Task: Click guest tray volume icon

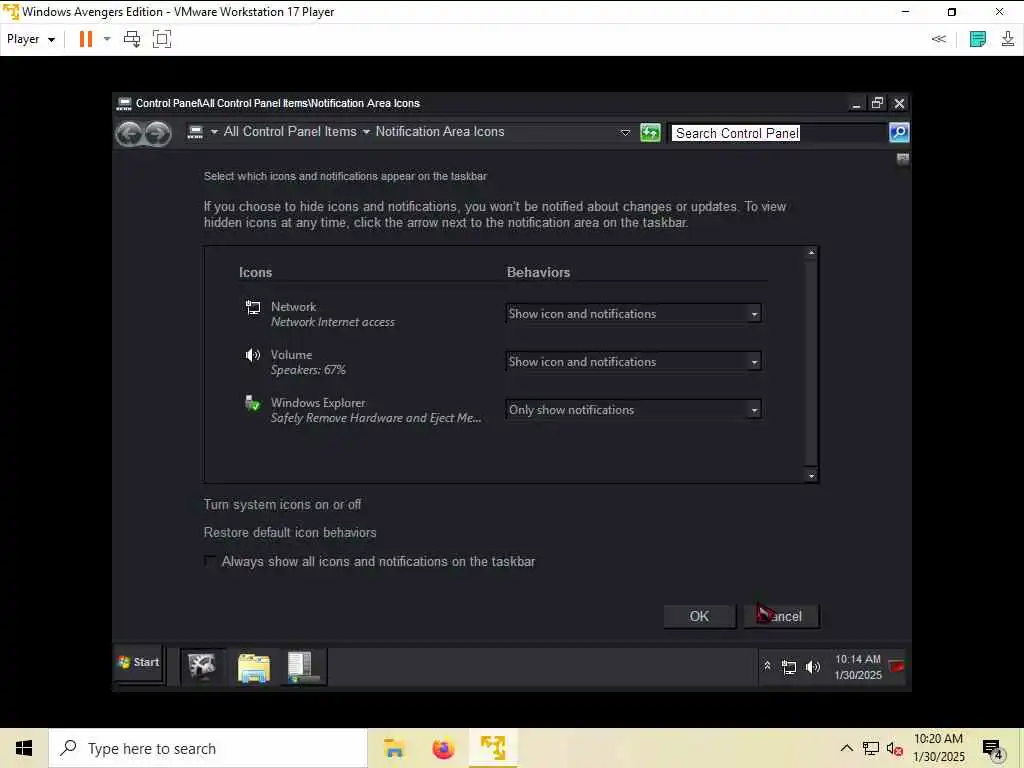Action: 812,667
